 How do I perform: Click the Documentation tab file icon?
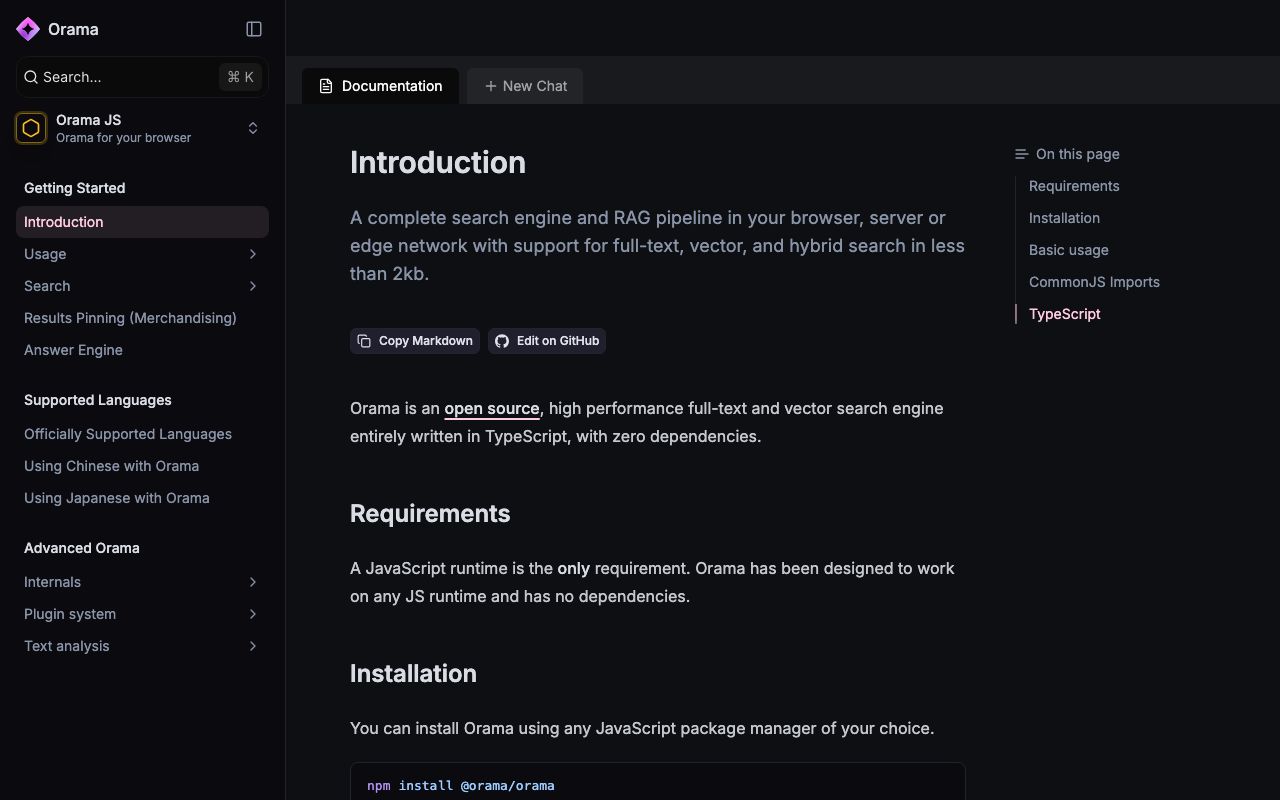click(x=326, y=86)
